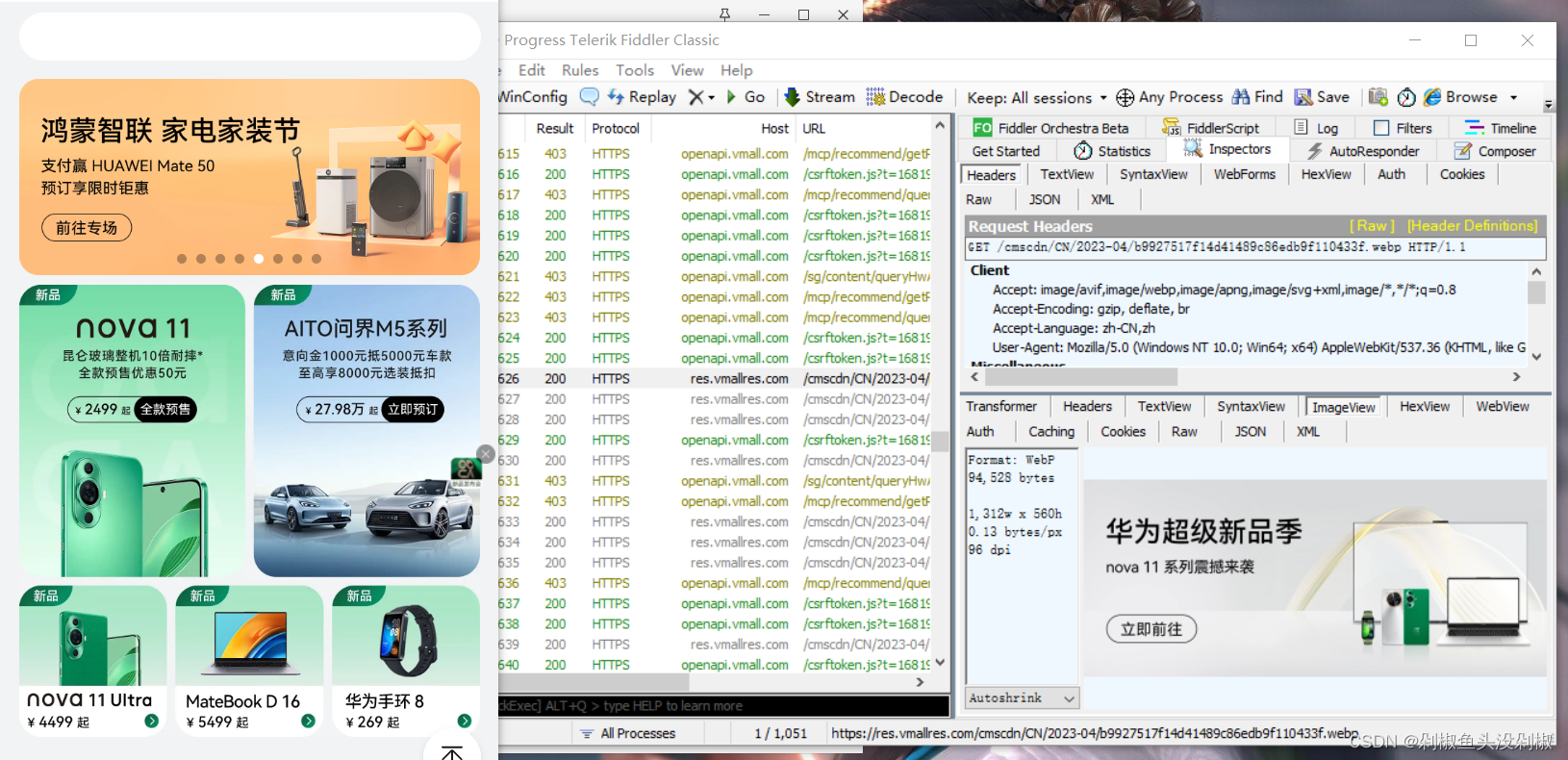1568x760 pixels.
Task: Click the timer stopwatch toolbar icon
Action: tap(1406, 97)
